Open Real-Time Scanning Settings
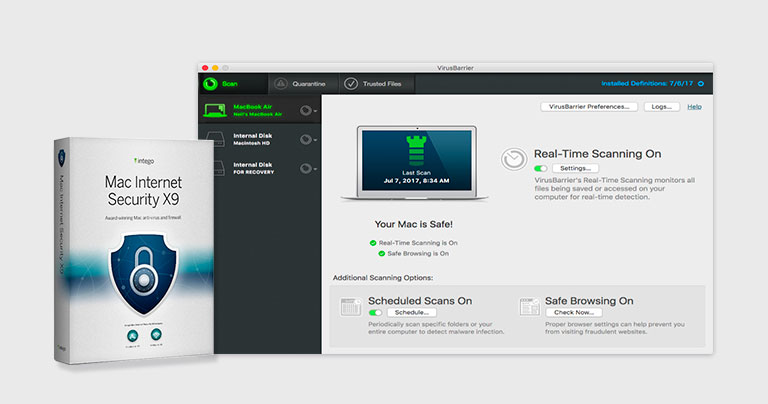The width and height of the screenshot is (768, 404). click(x=576, y=168)
